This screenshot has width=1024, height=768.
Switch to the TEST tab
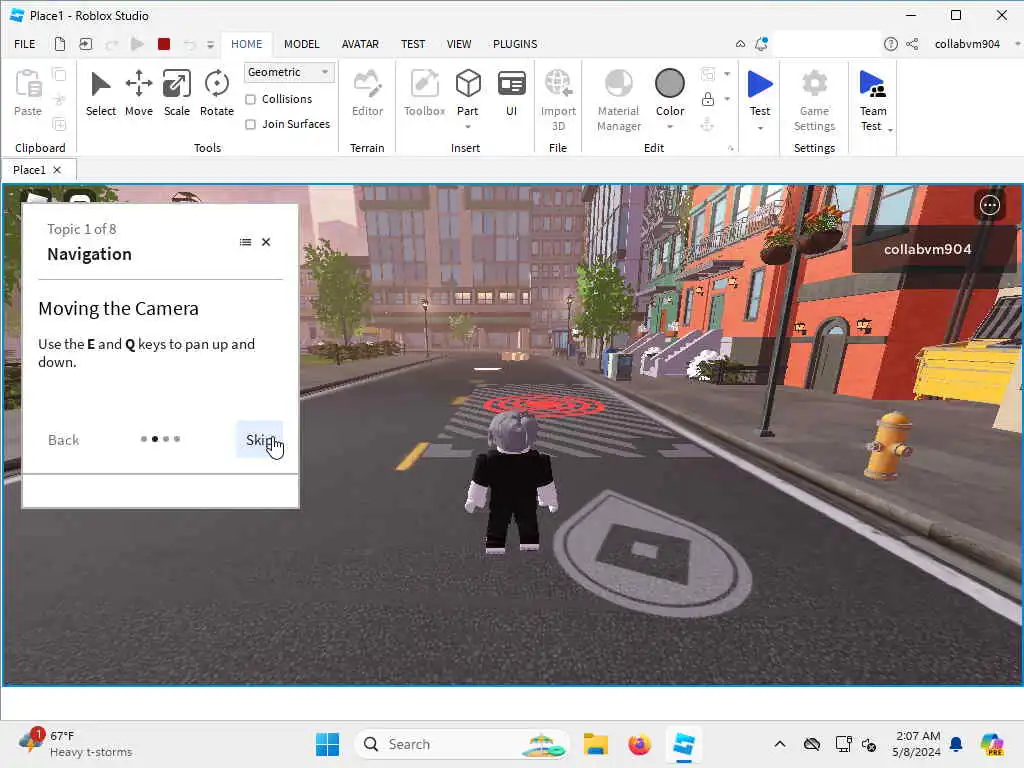click(413, 44)
